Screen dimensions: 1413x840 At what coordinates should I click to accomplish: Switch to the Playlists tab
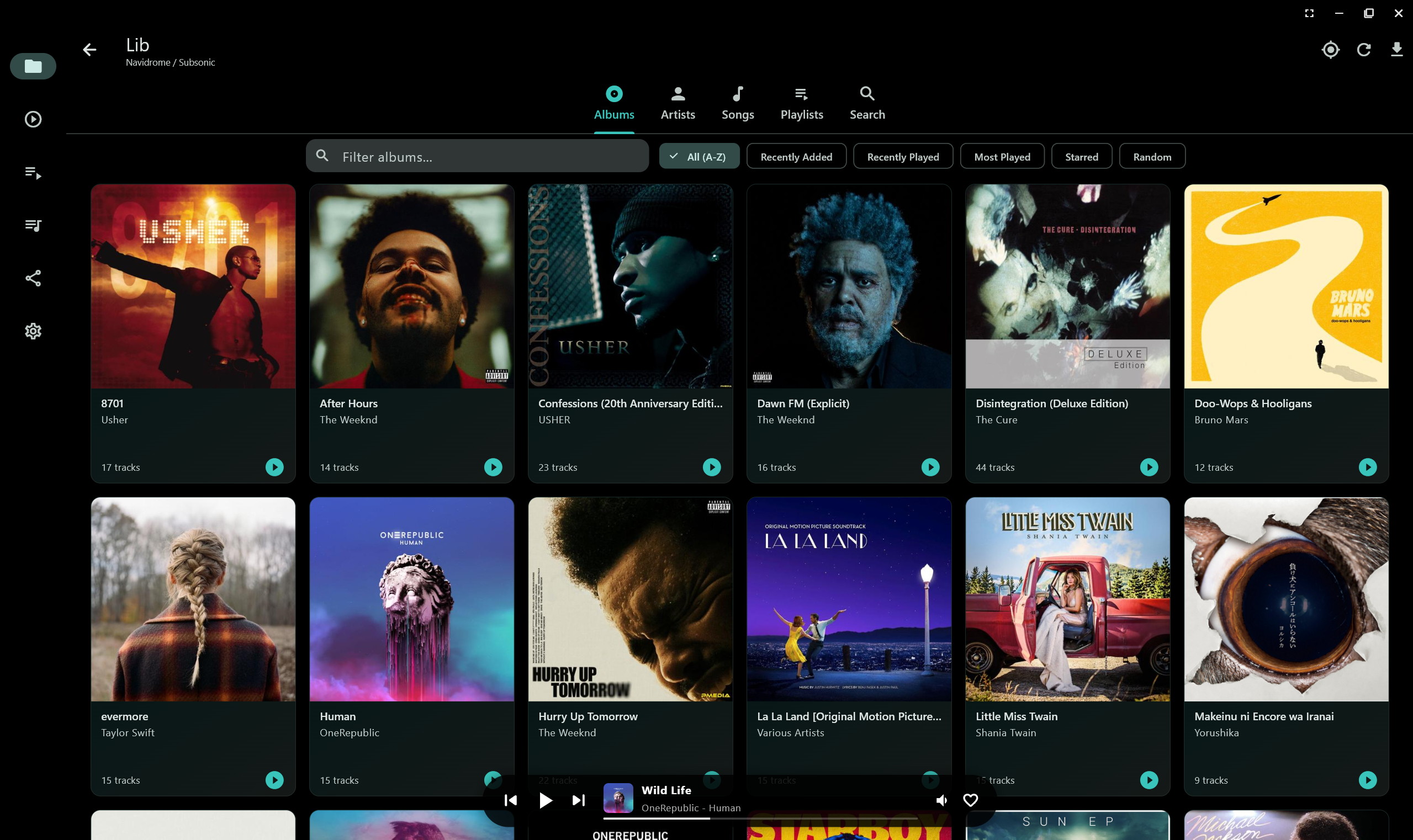[x=802, y=104]
